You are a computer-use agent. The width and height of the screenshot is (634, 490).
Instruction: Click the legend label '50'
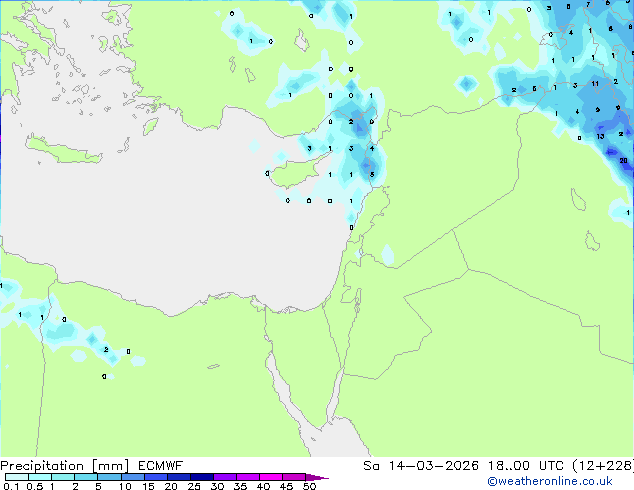click(x=309, y=486)
